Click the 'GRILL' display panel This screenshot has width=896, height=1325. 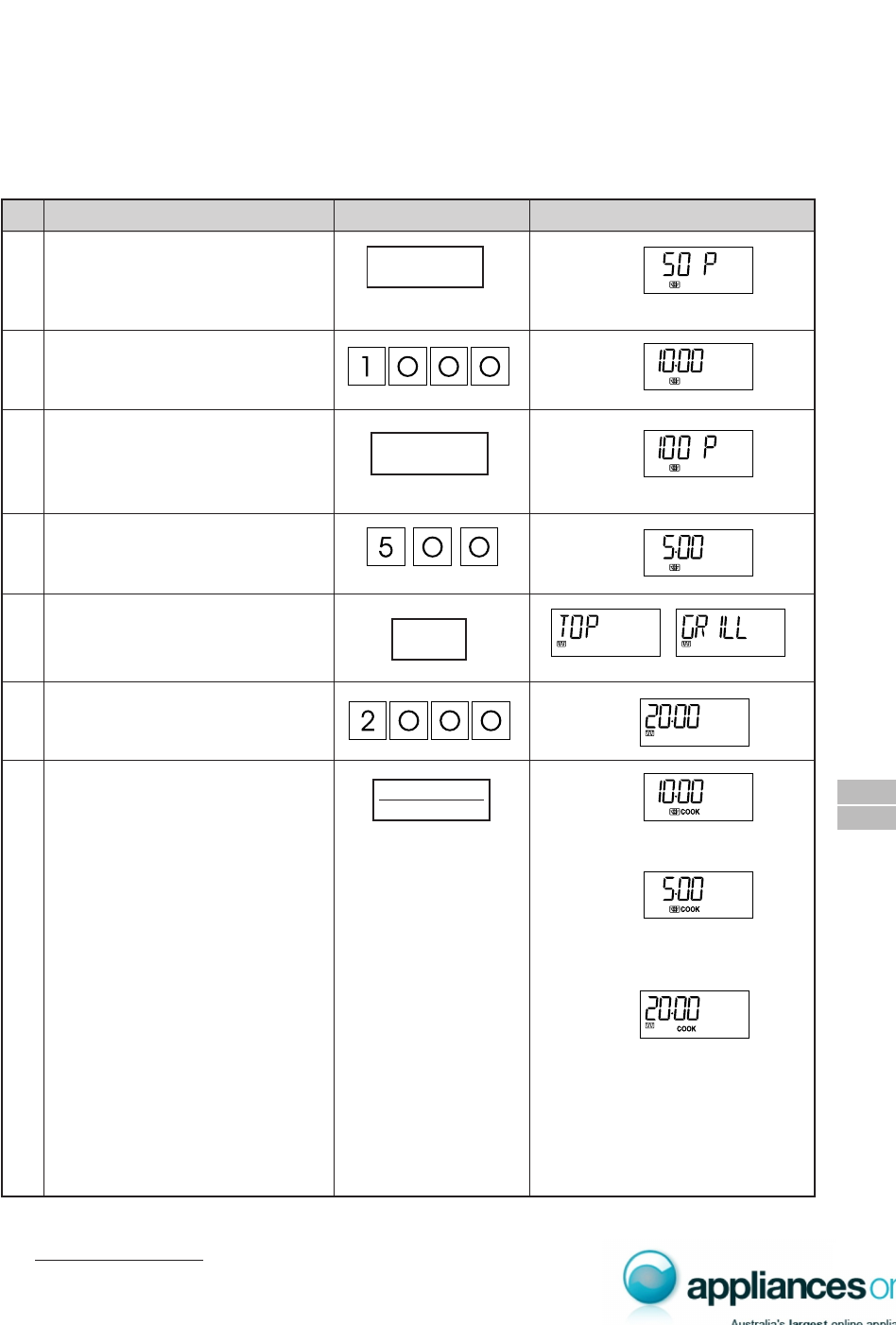730,632
